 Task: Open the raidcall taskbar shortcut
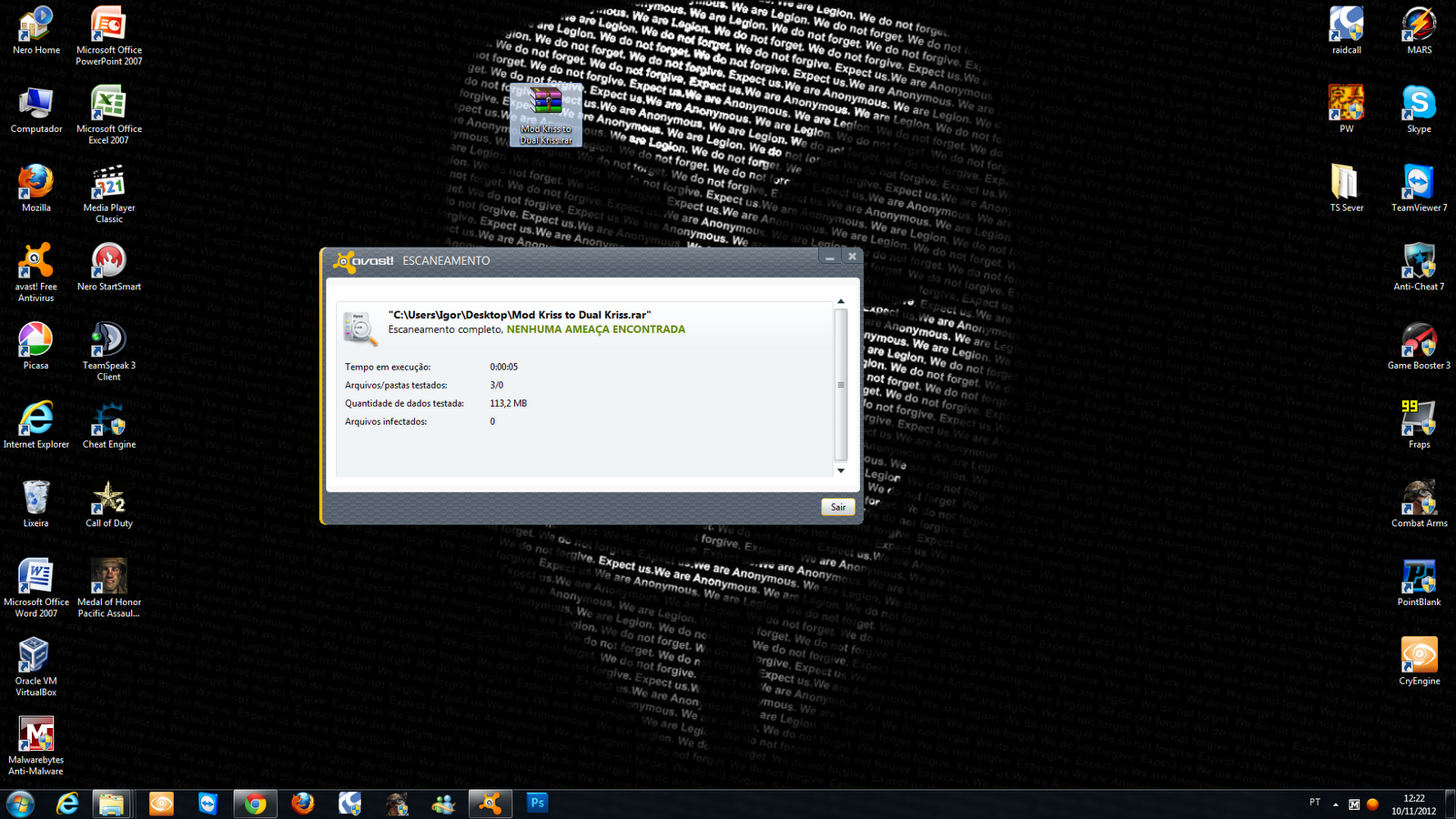point(349,804)
